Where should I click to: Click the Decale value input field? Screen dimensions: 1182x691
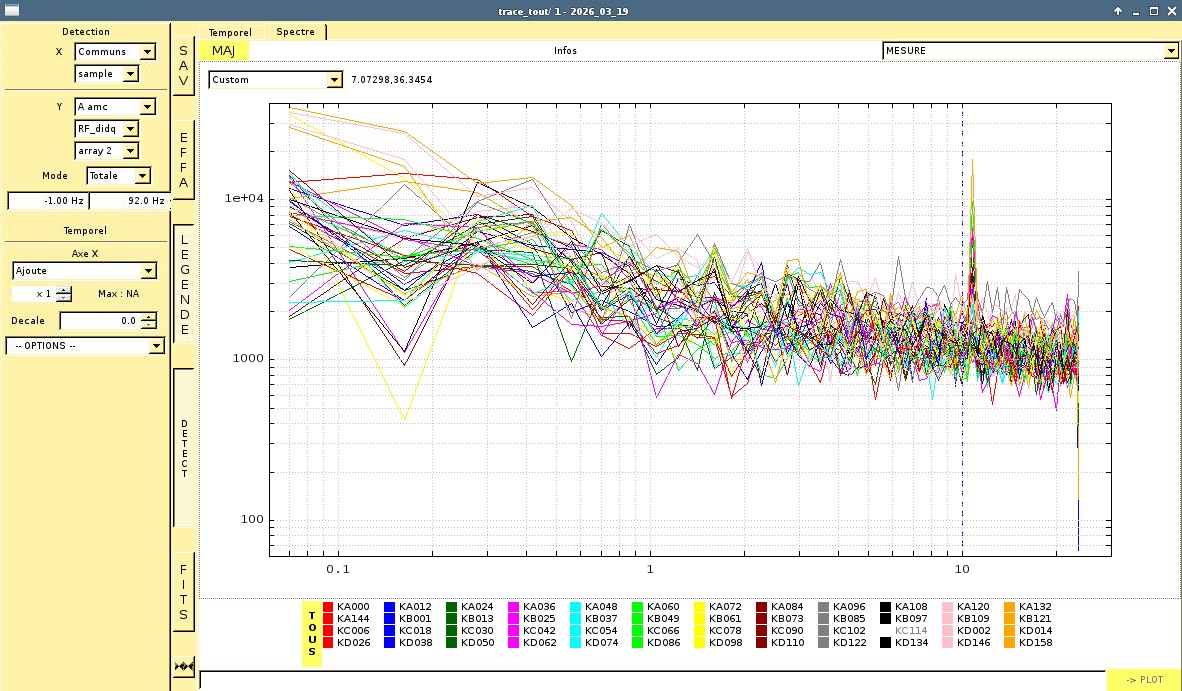[x=100, y=321]
